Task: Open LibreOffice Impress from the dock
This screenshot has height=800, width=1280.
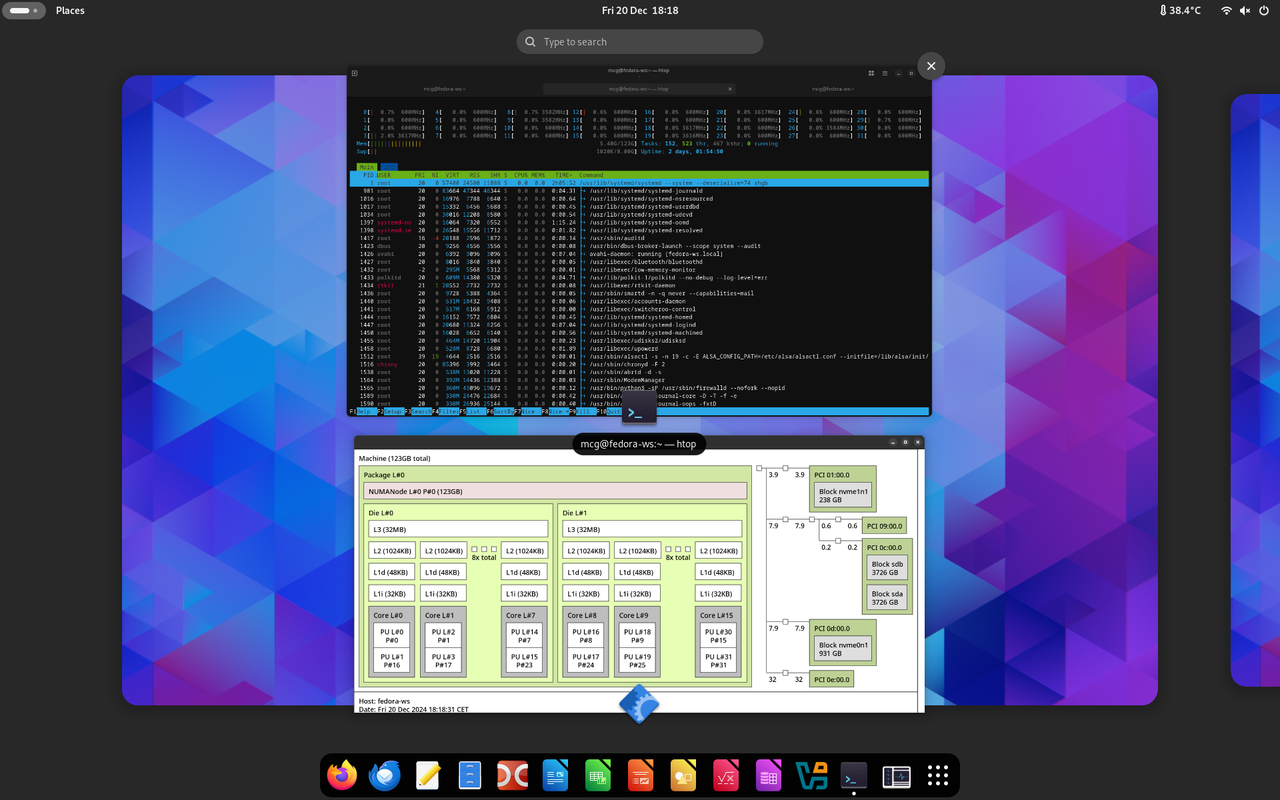Action: [x=640, y=775]
